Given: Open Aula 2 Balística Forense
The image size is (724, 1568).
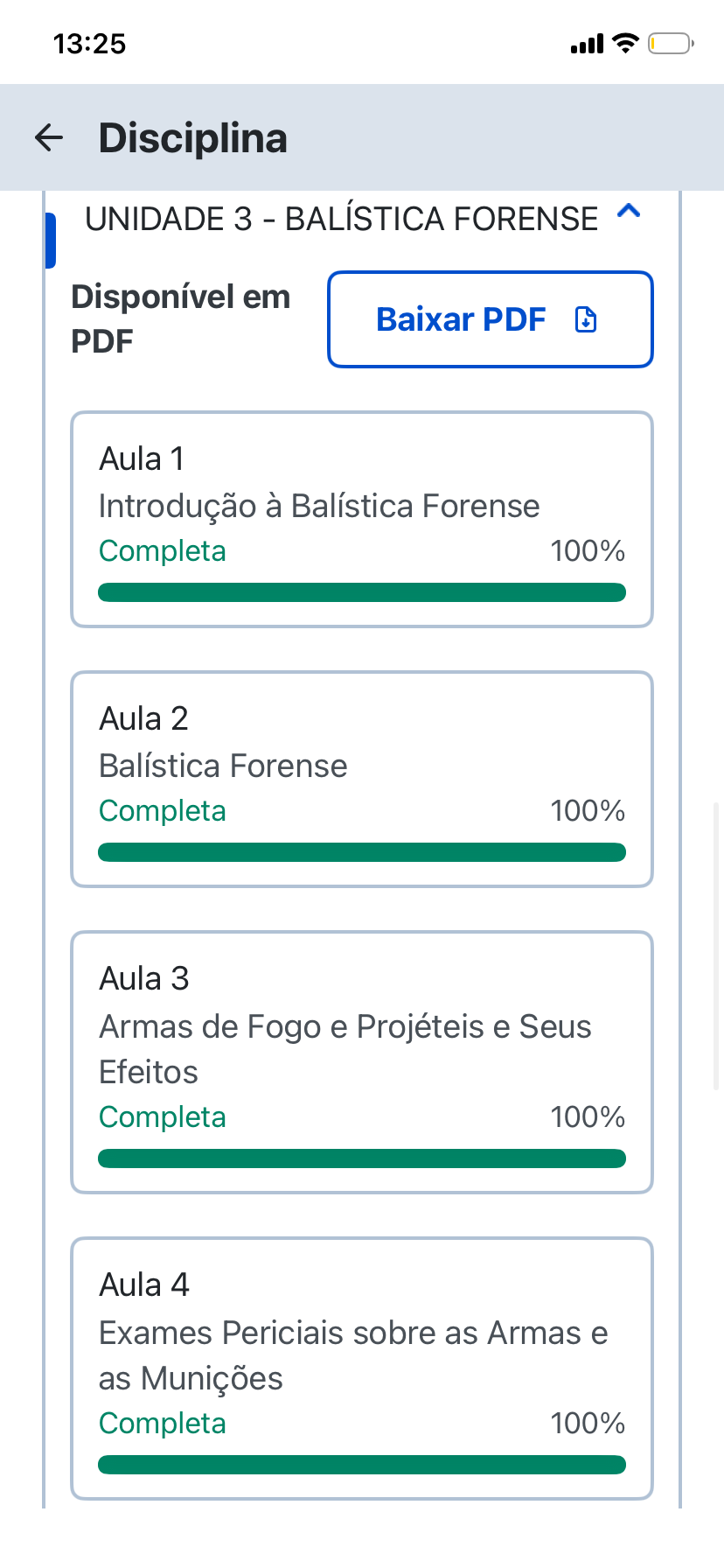Looking at the screenshot, I should [x=362, y=780].
